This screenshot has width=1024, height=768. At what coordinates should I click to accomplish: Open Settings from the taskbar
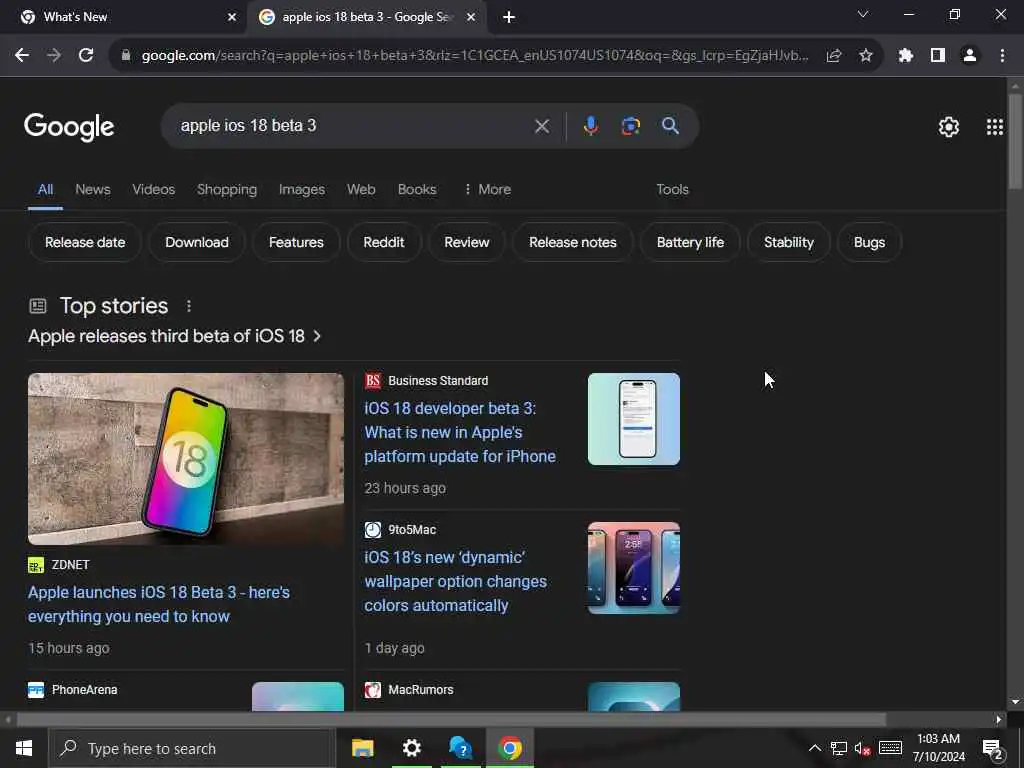click(411, 748)
